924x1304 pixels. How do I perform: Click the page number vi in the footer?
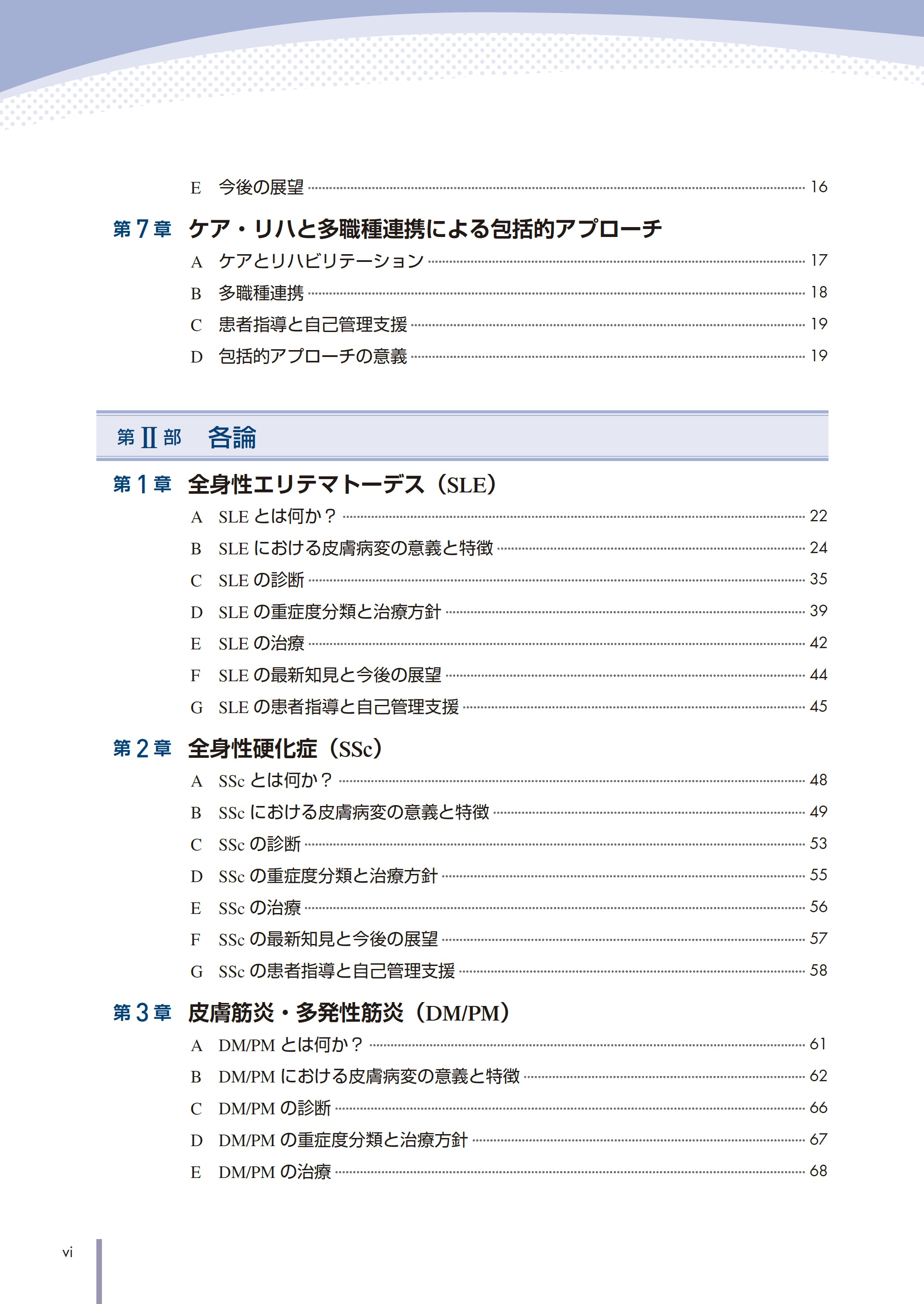68,1252
